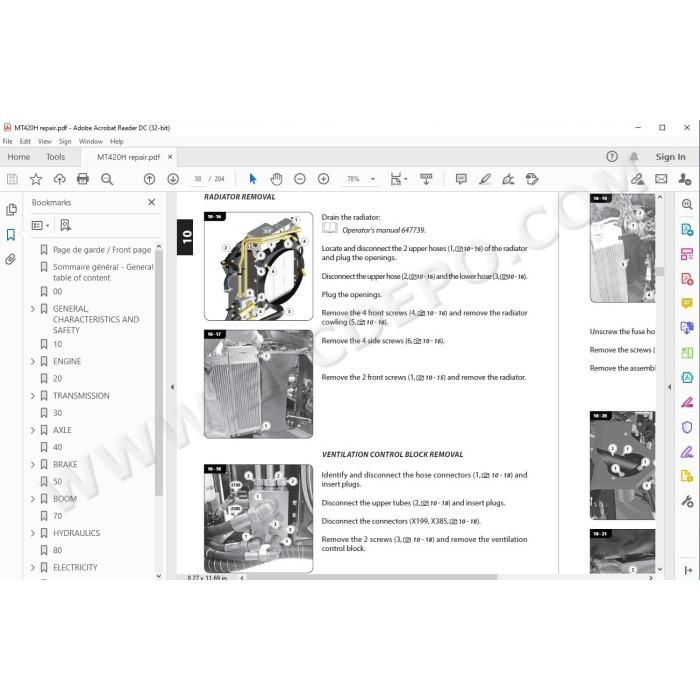Expand the HYDRAULICS bookmark
Viewport: 700px width, 700px height.
[33, 533]
